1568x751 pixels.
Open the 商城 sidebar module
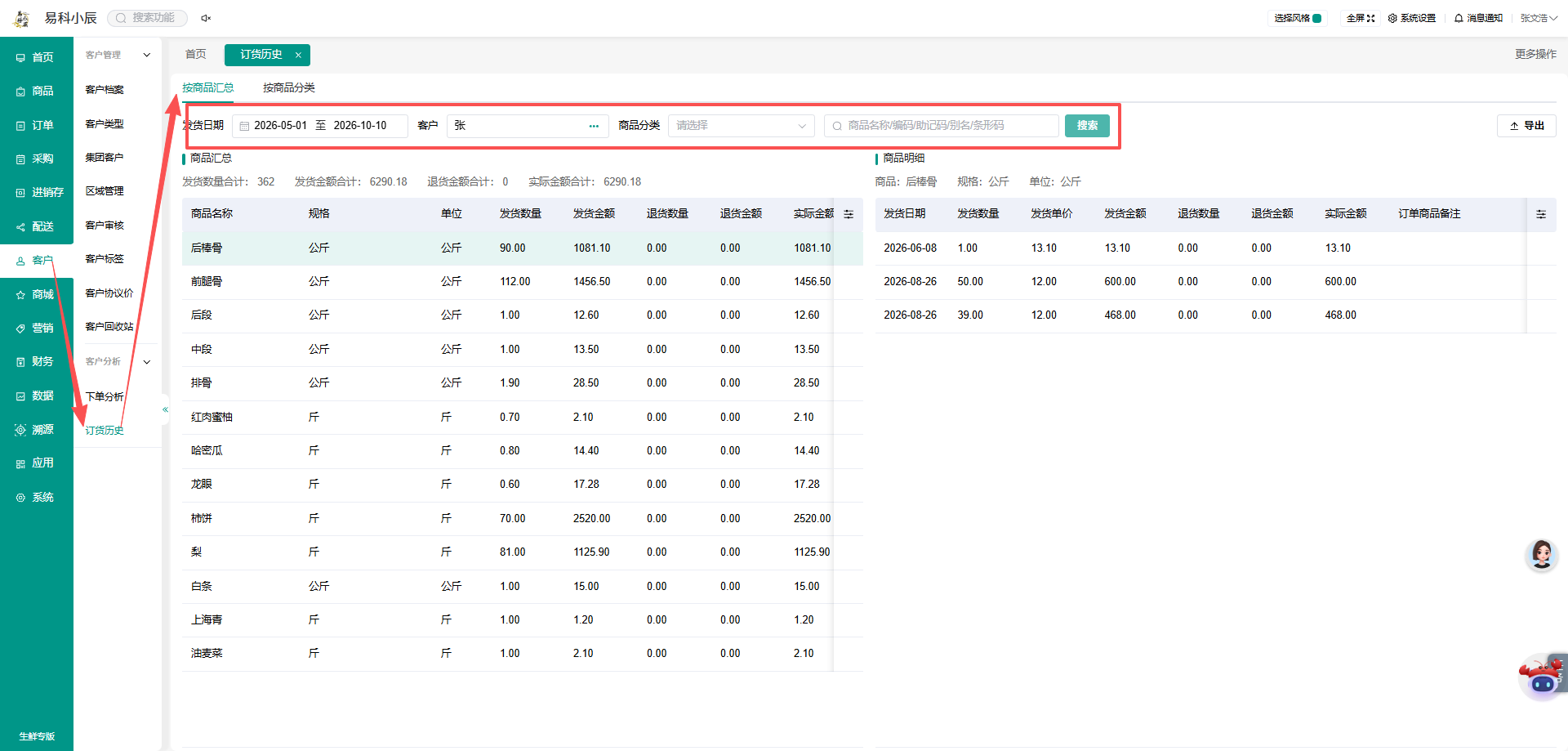[x=36, y=294]
